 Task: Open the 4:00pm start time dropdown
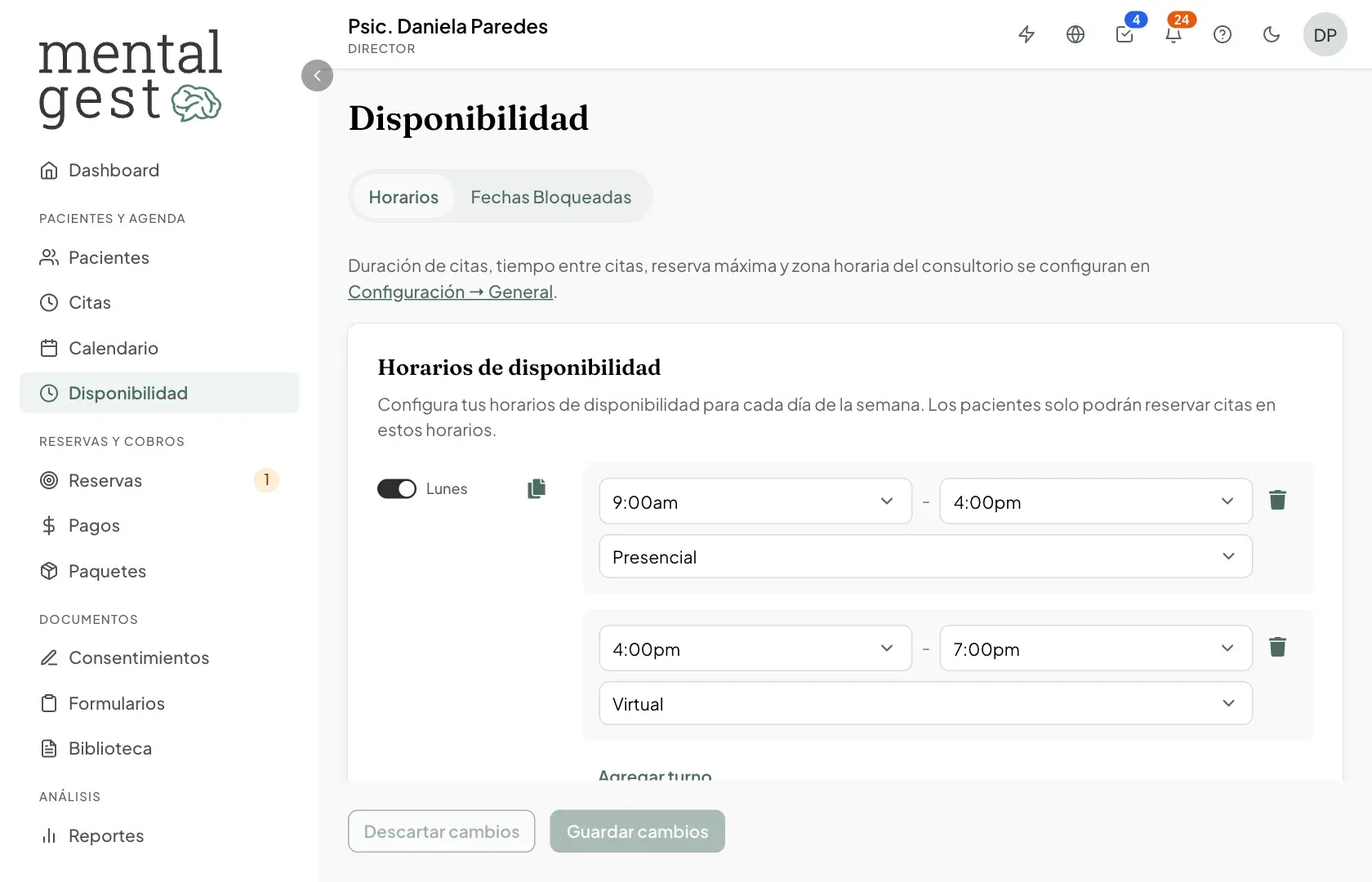(755, 648)
